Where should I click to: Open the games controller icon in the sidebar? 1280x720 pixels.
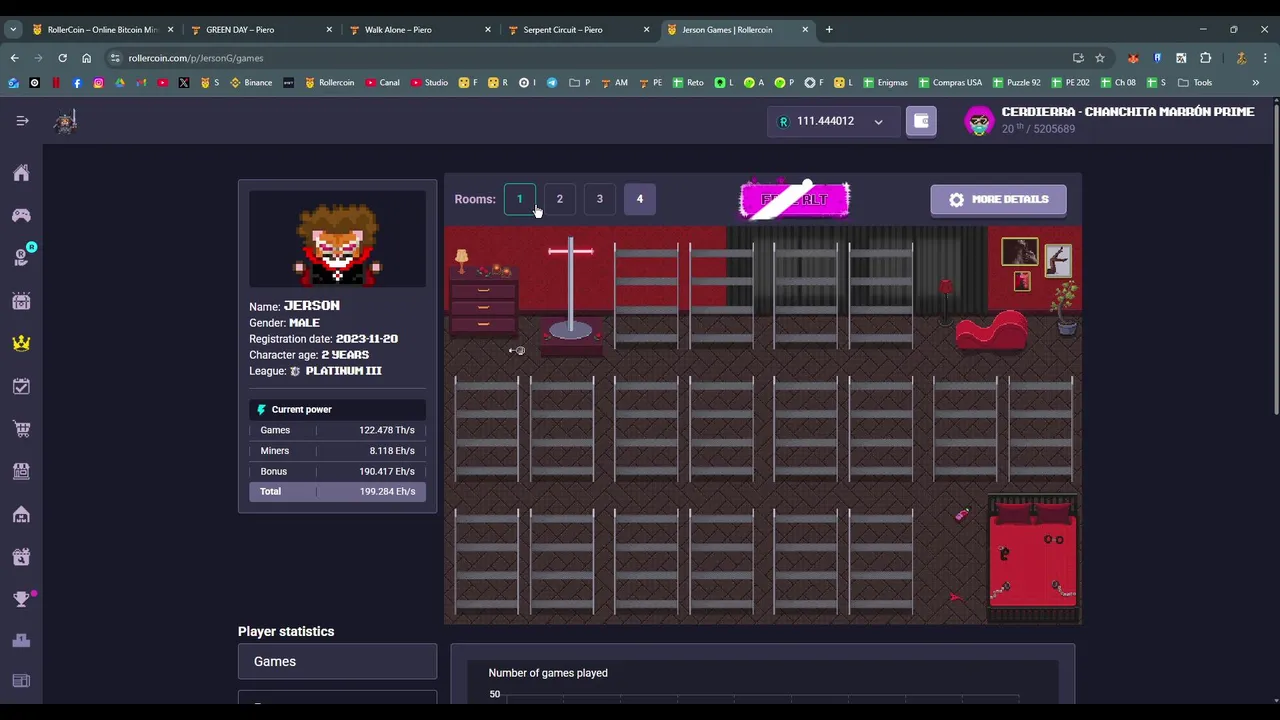21,215
